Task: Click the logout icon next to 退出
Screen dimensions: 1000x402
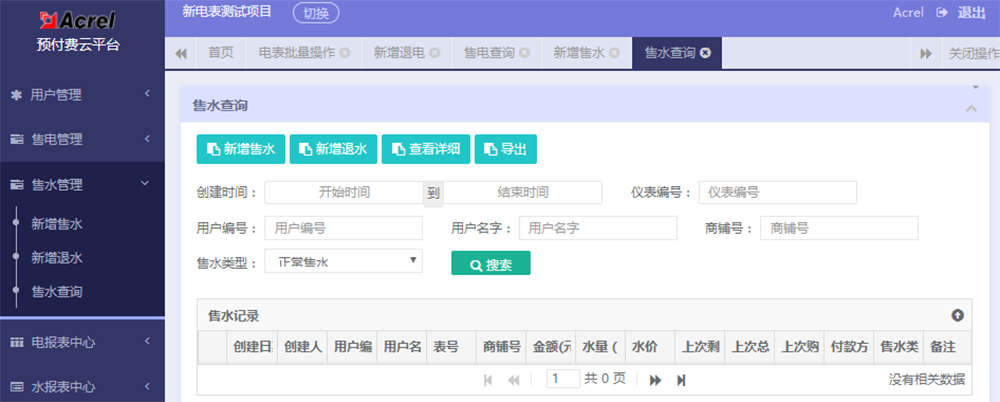Action: [x=941, y=12]
